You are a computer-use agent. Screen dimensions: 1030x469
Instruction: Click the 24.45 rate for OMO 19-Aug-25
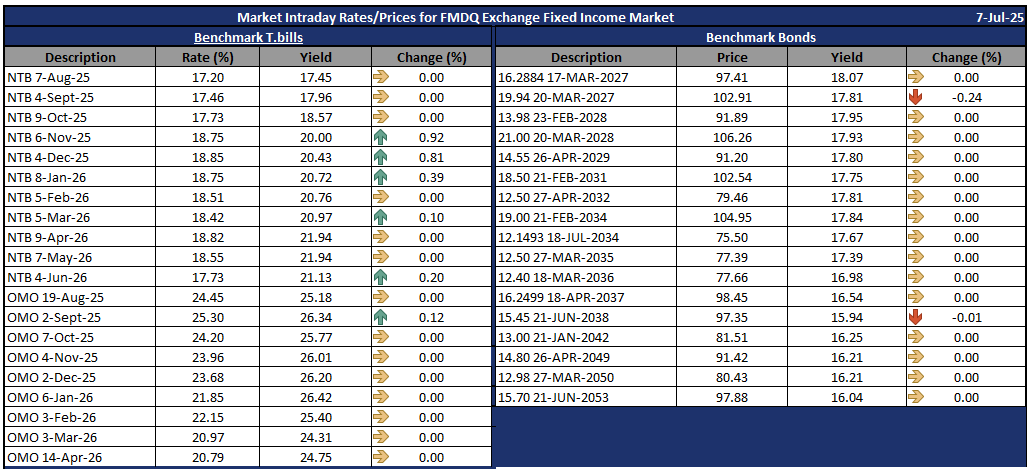click(x=208, y=297)
